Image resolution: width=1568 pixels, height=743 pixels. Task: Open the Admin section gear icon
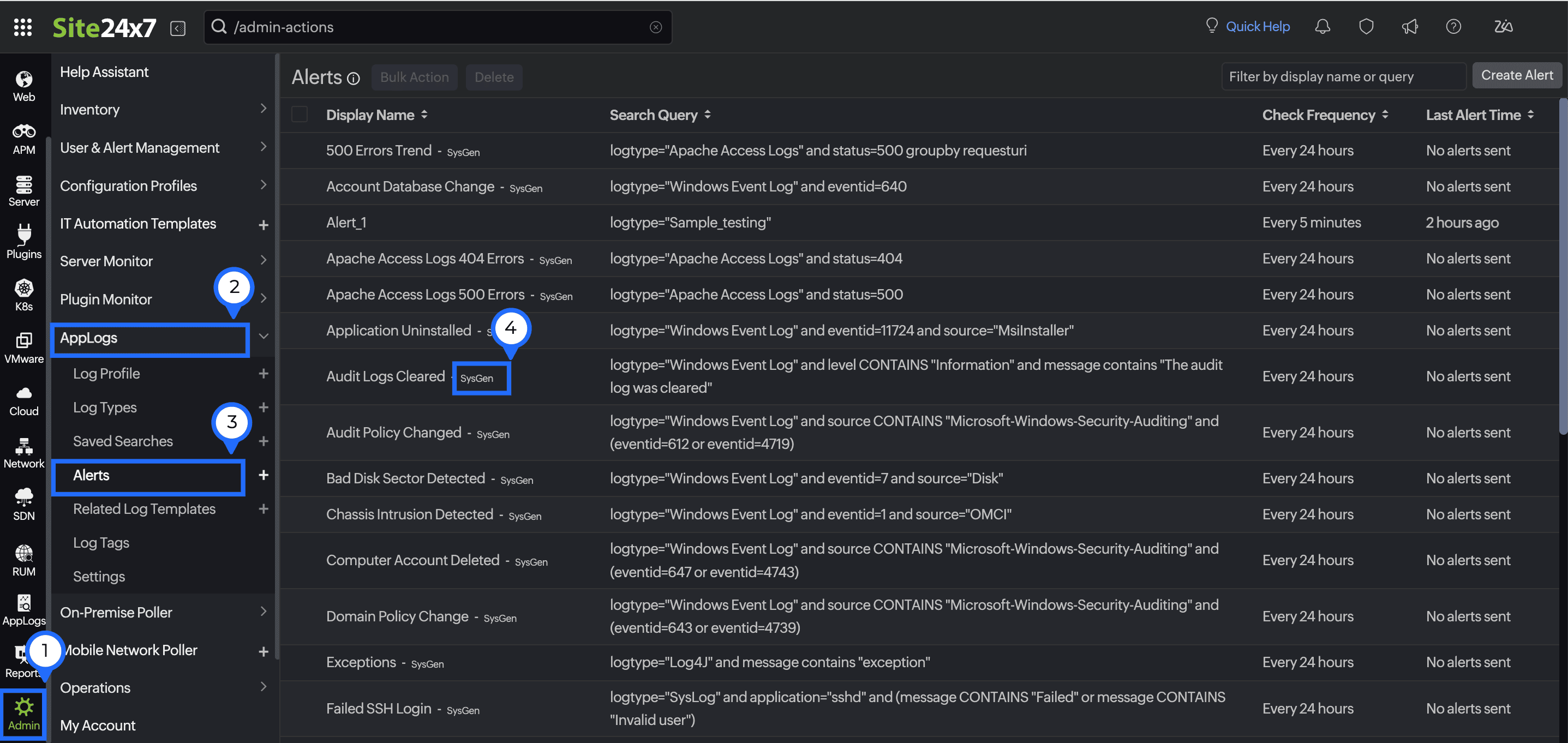pyautogui.click(x=24, y=707)
